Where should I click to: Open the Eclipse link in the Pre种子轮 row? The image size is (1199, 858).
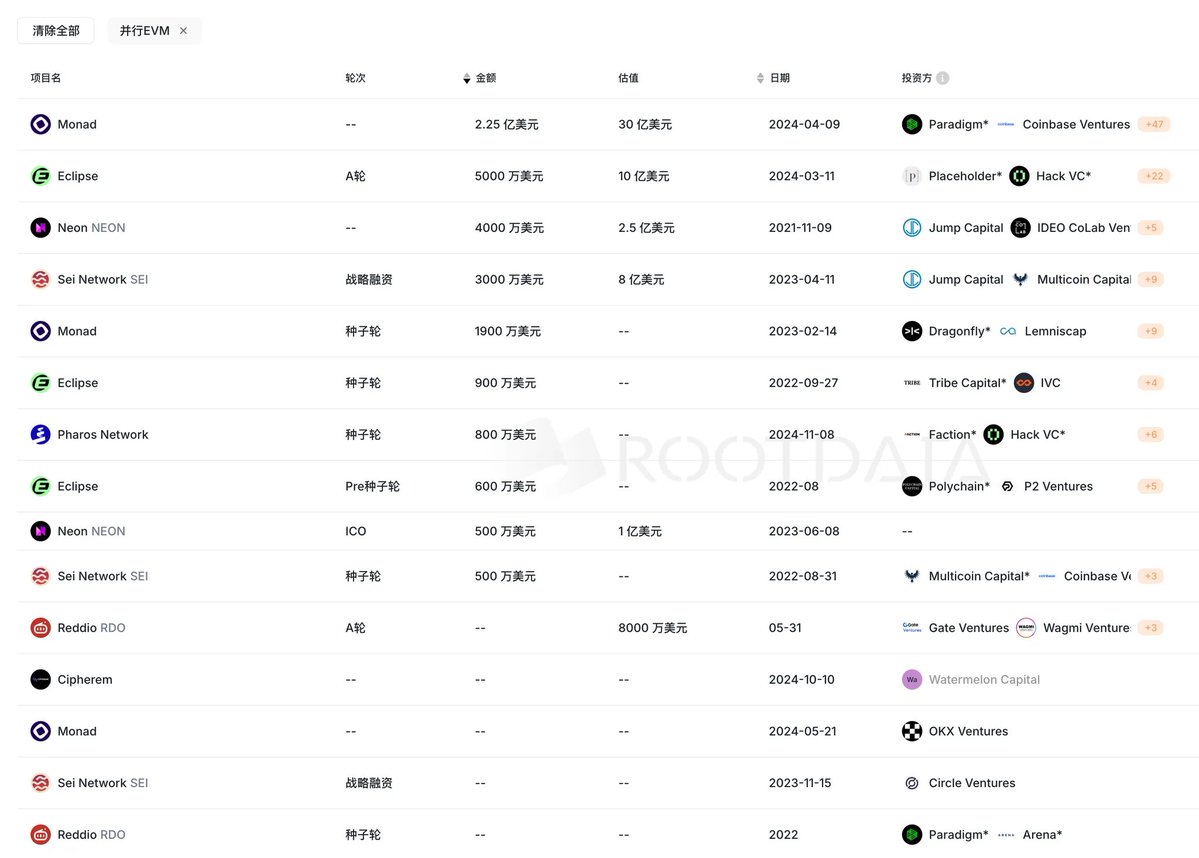pos(78,486)
